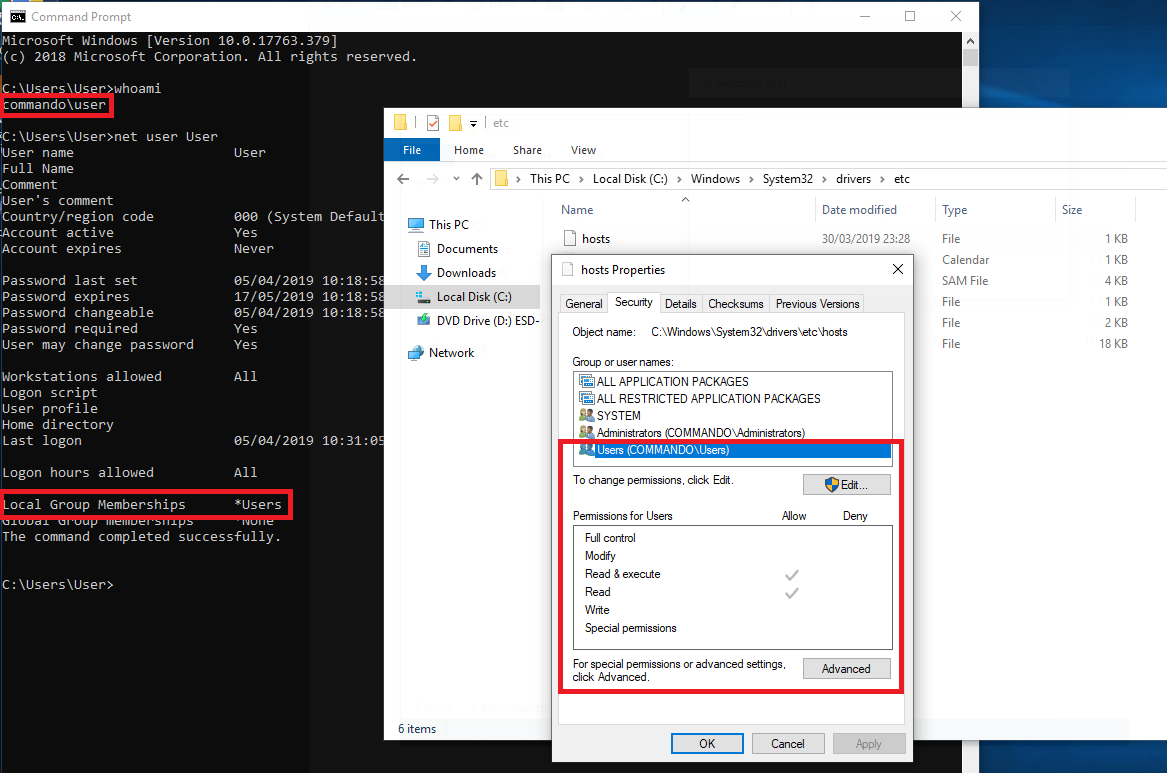Viewport: 1167px width, 773px height.
Task: Click Cancel in hosts Properties dialog
Action: (787, 743)
